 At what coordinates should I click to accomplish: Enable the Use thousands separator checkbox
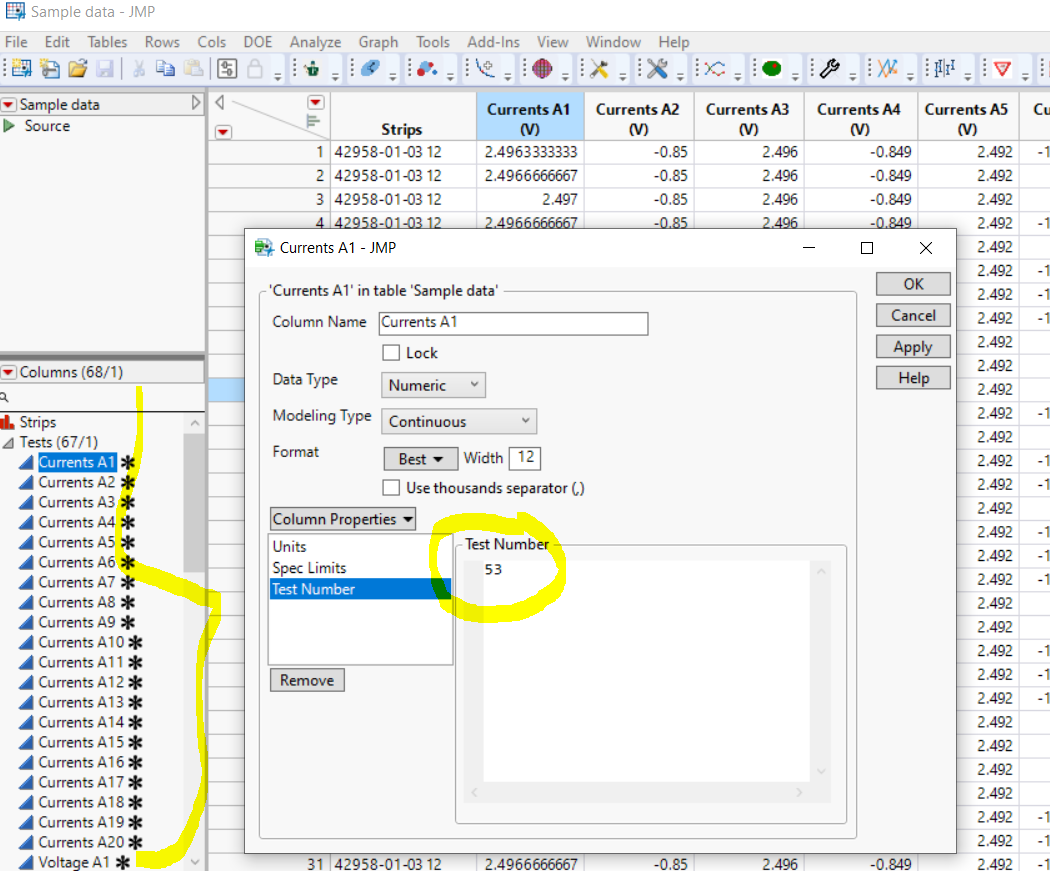[390, 488]
